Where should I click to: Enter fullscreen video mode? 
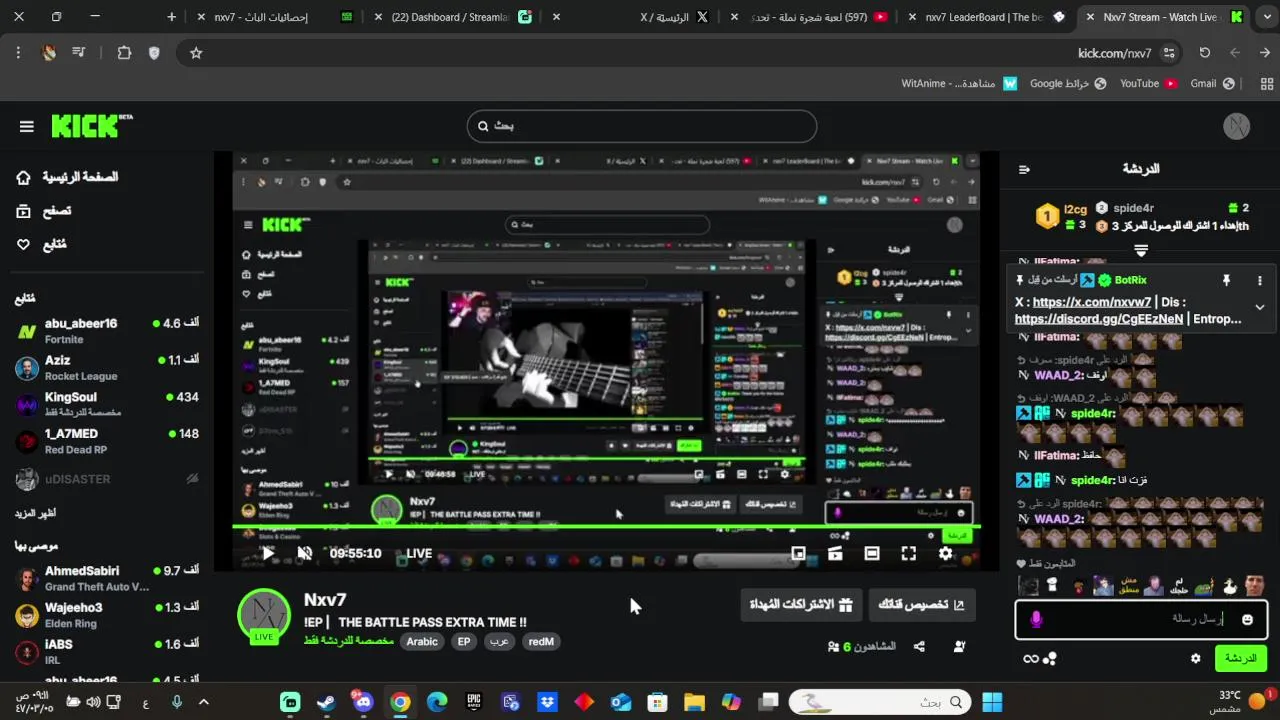[908, 553]
